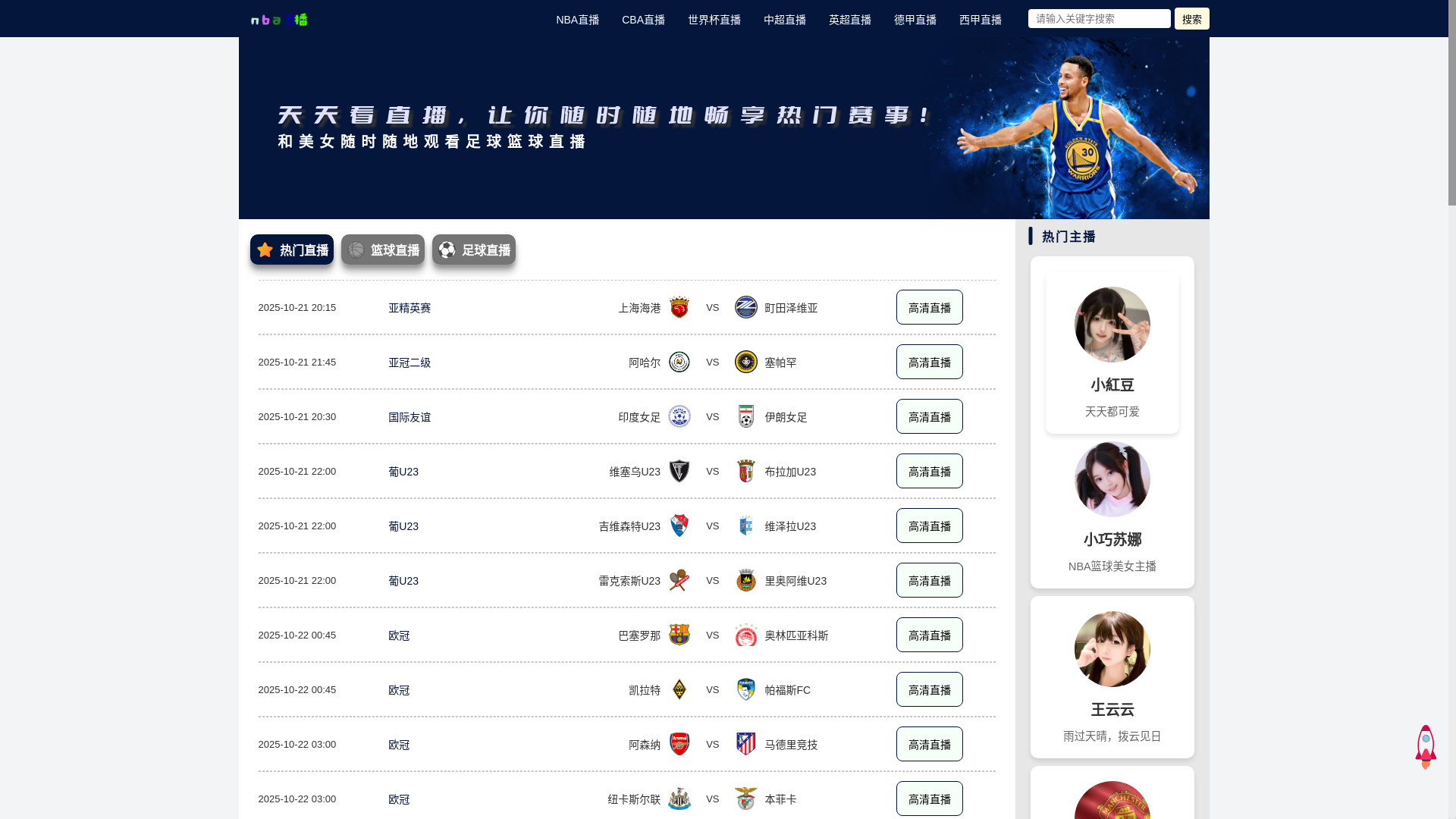Screen dimensions: 1456x819
Task: Click the Shanghai Port team logo
Action: [x=679, y=307]
